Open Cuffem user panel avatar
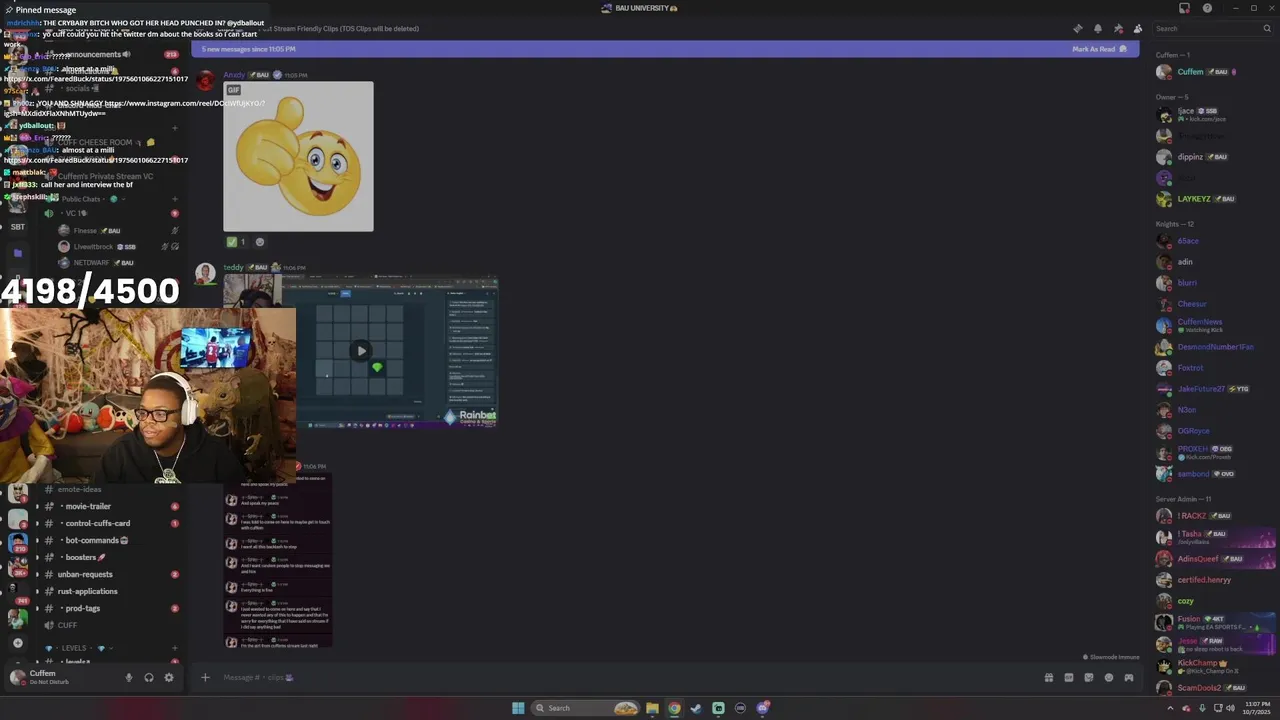The height and width of the screenshot is (720, 1280). [17, 677]
